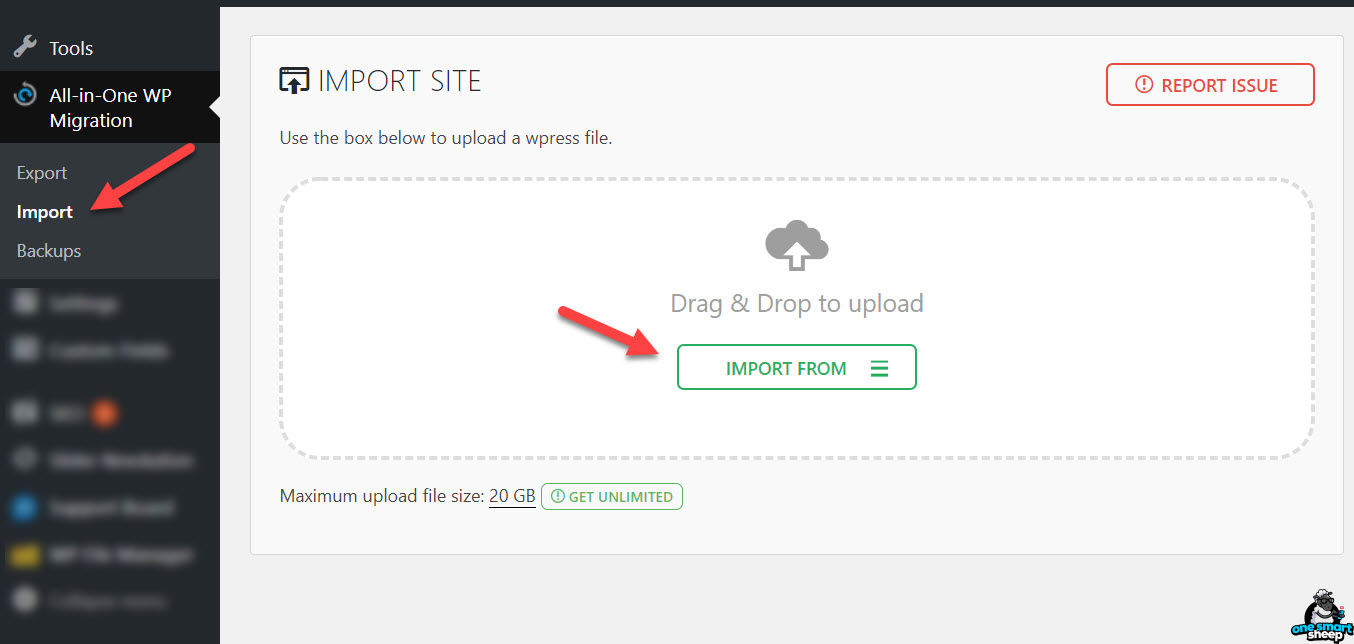Click the 20 GB file size link

512,496
